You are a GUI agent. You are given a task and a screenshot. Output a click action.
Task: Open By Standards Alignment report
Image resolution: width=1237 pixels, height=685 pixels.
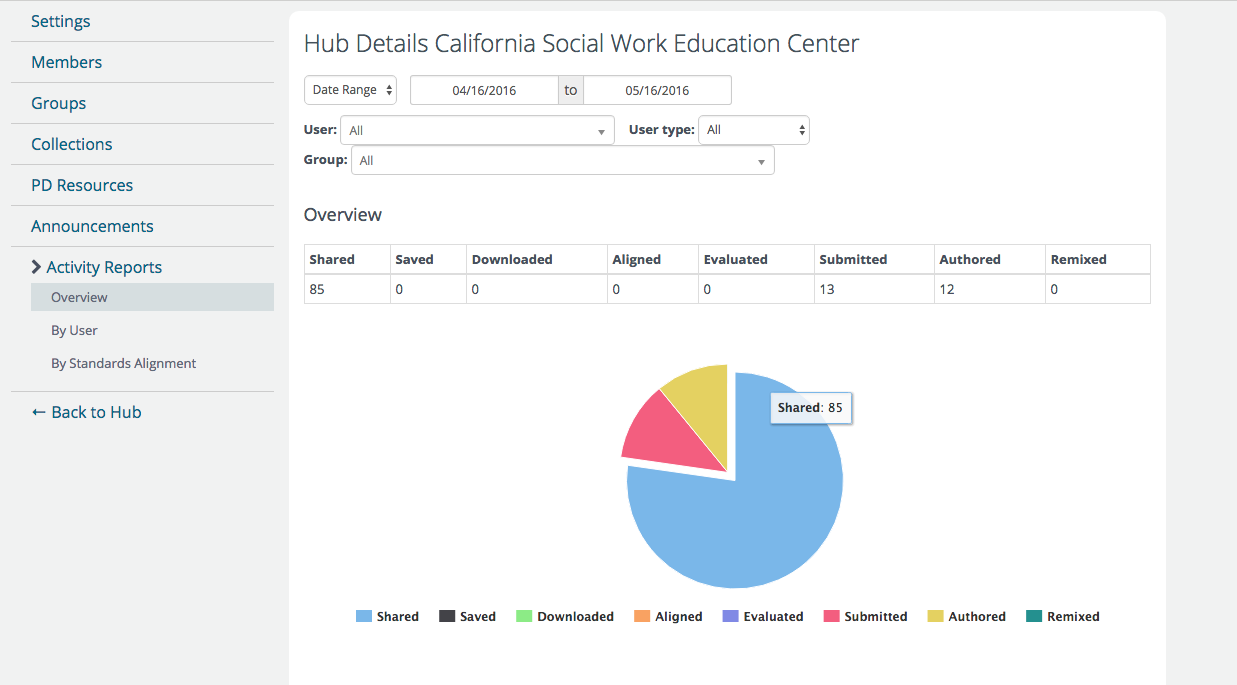[124, 363]
